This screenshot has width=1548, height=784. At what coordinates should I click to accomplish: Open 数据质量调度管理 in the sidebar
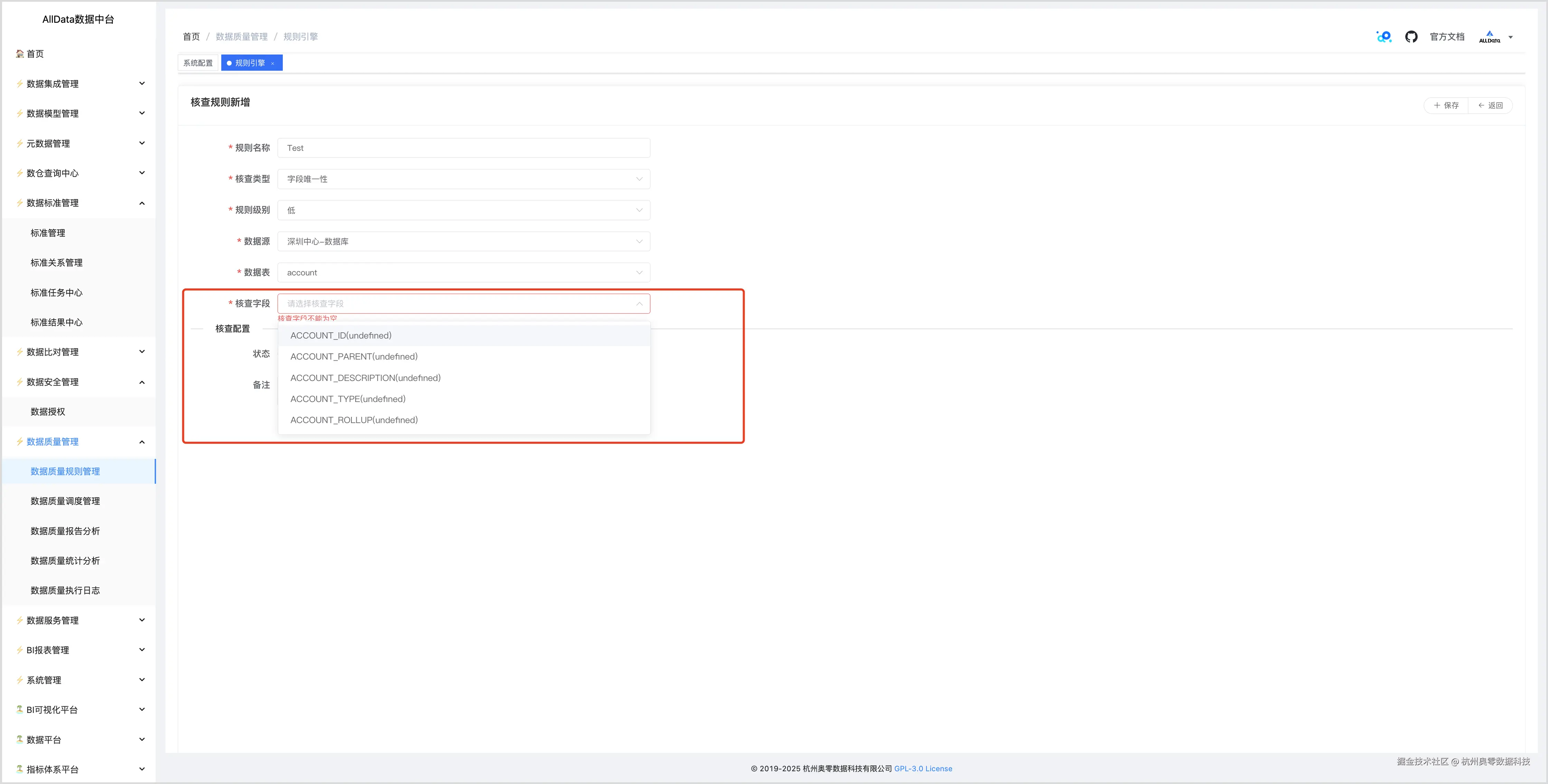(x=78, y=501)
